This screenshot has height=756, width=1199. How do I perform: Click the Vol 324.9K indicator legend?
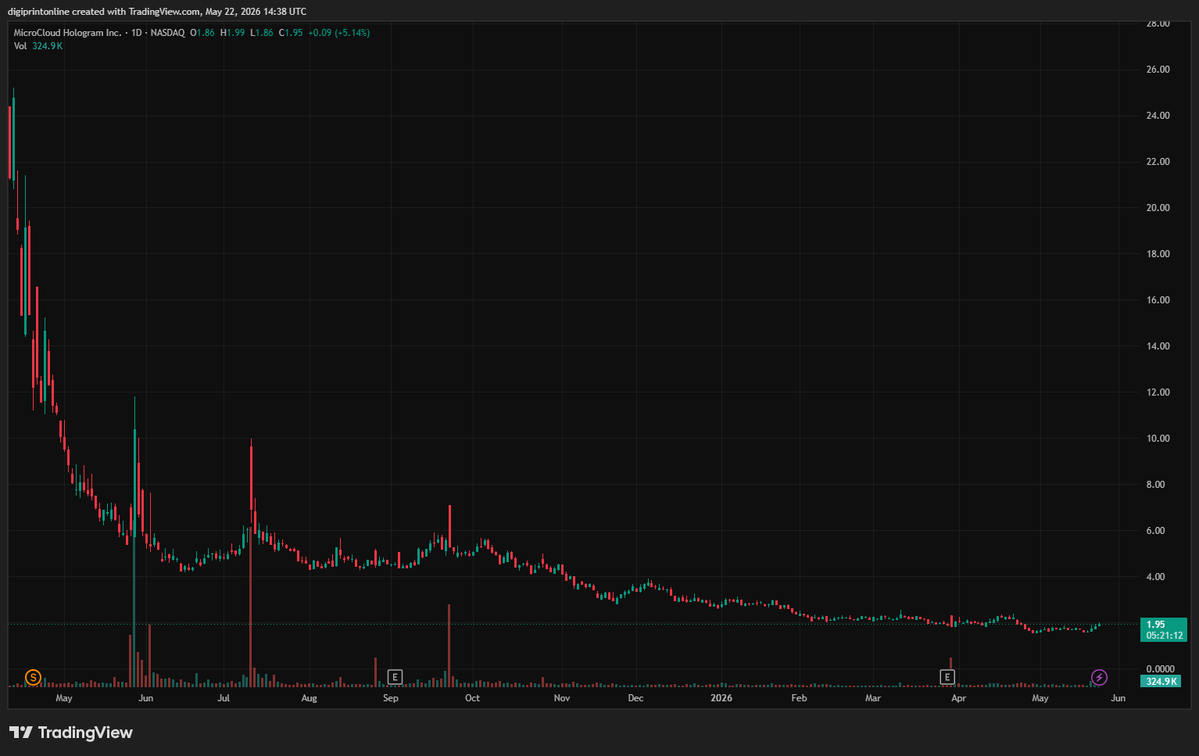pos(38,46)
